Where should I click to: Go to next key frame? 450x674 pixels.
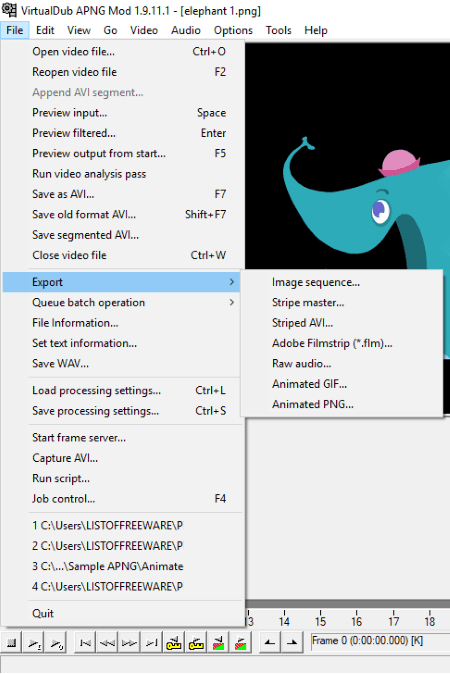pyautogui.click(x=196, y=643)
